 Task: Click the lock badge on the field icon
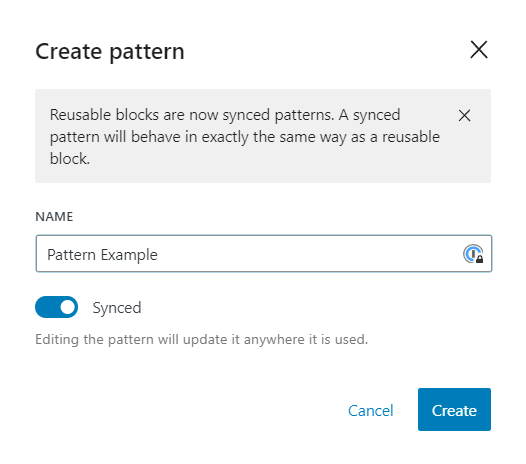point(479,259)
